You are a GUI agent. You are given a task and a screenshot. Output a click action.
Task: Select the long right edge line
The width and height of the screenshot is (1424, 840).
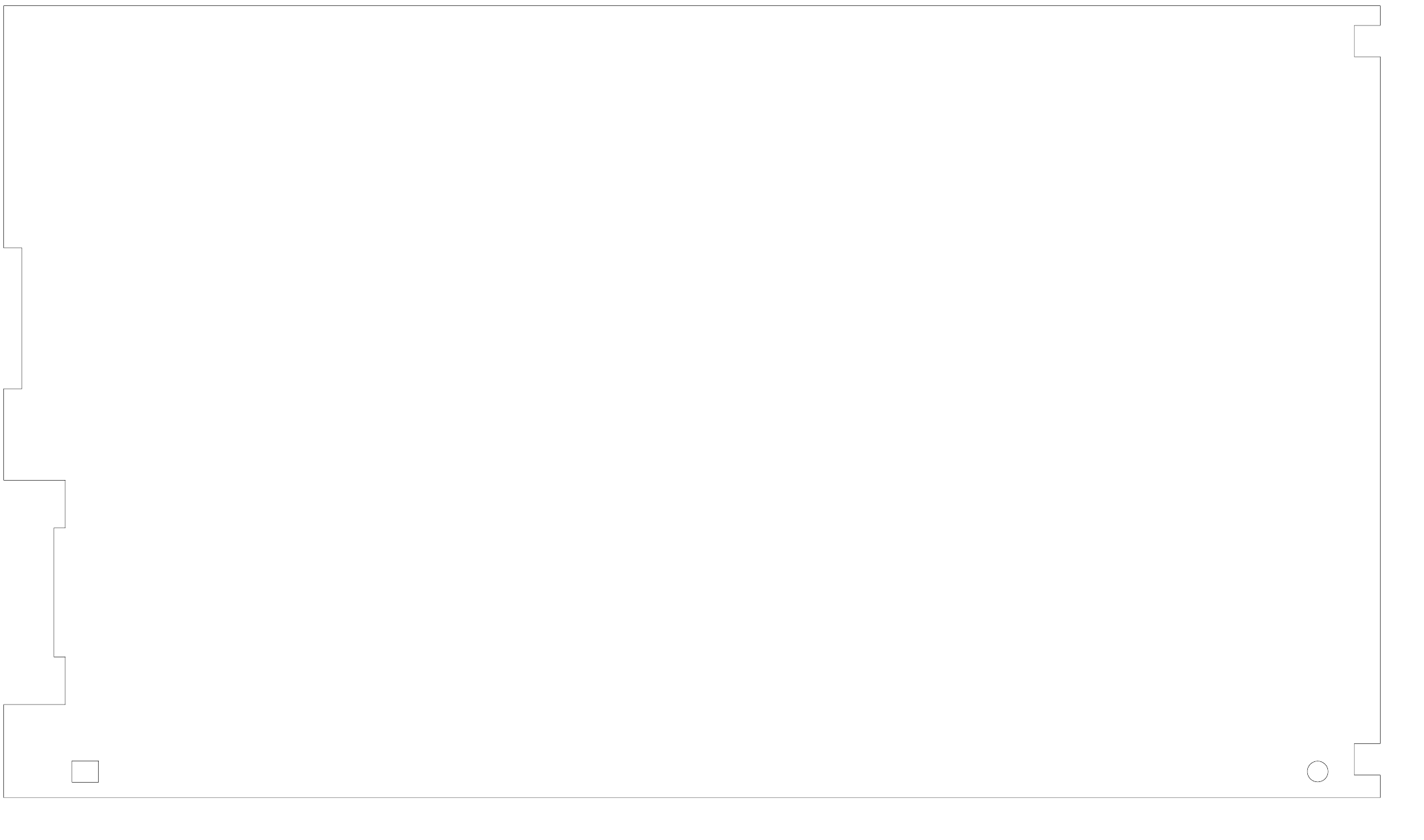(x=1380, y=400)
